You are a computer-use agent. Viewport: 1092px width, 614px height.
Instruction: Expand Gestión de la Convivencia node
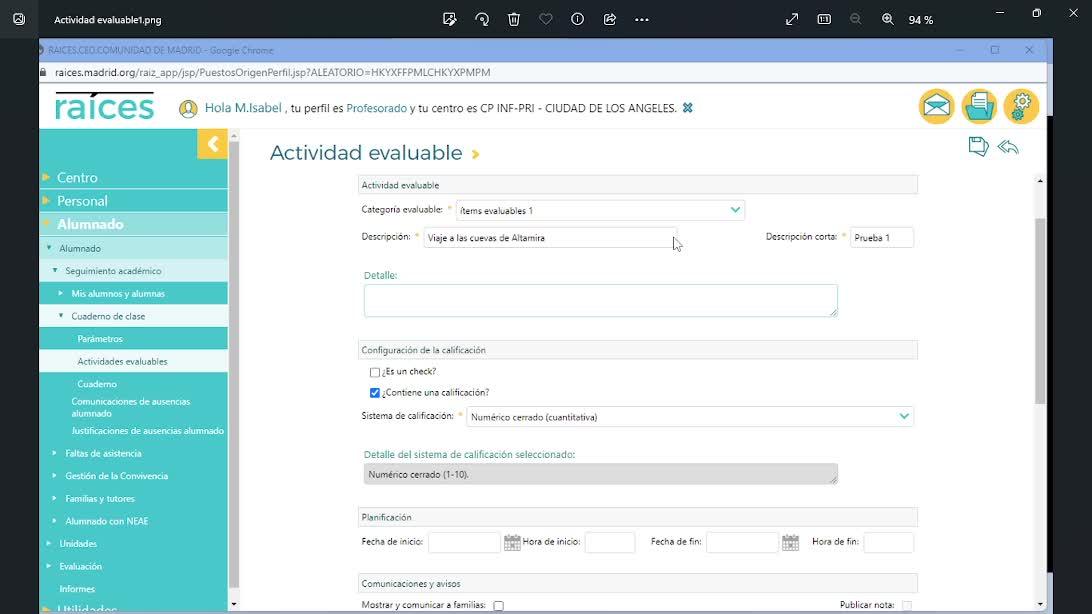pyautogui.click(x=54, y=475)
